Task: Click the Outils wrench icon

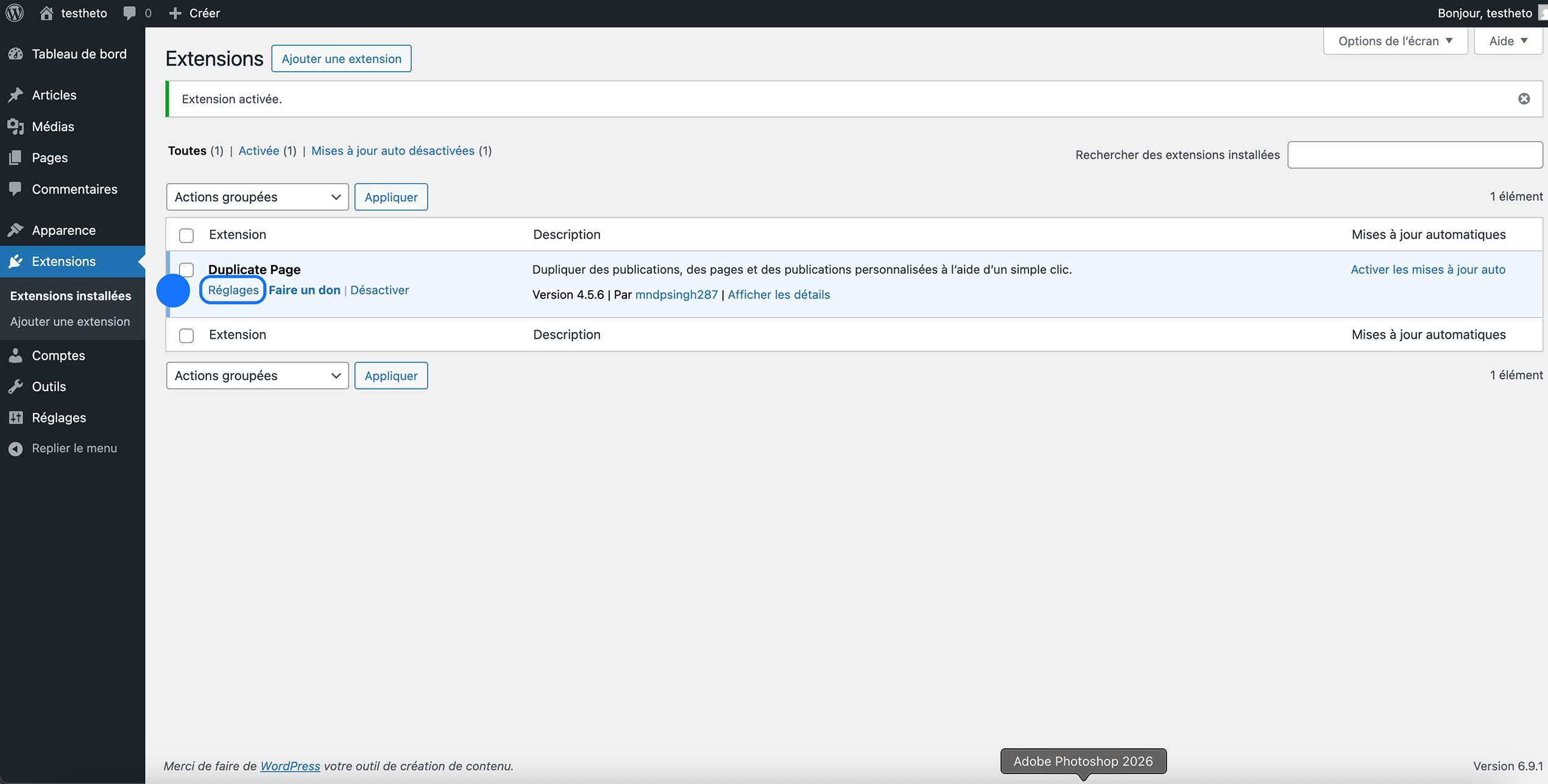Action: [16, 386]
